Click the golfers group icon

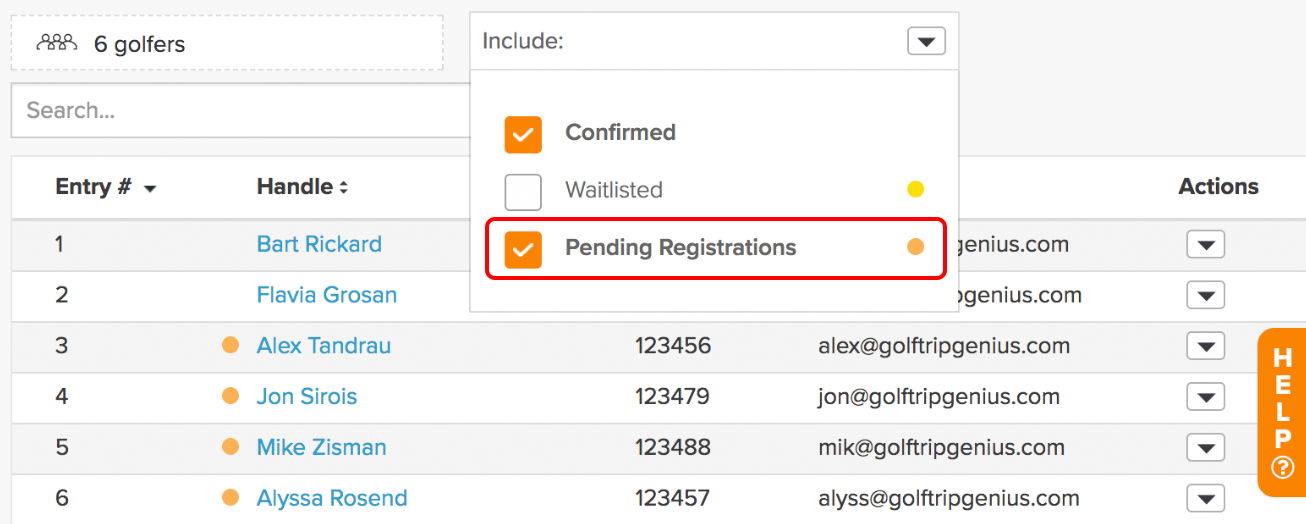[57, 43]
